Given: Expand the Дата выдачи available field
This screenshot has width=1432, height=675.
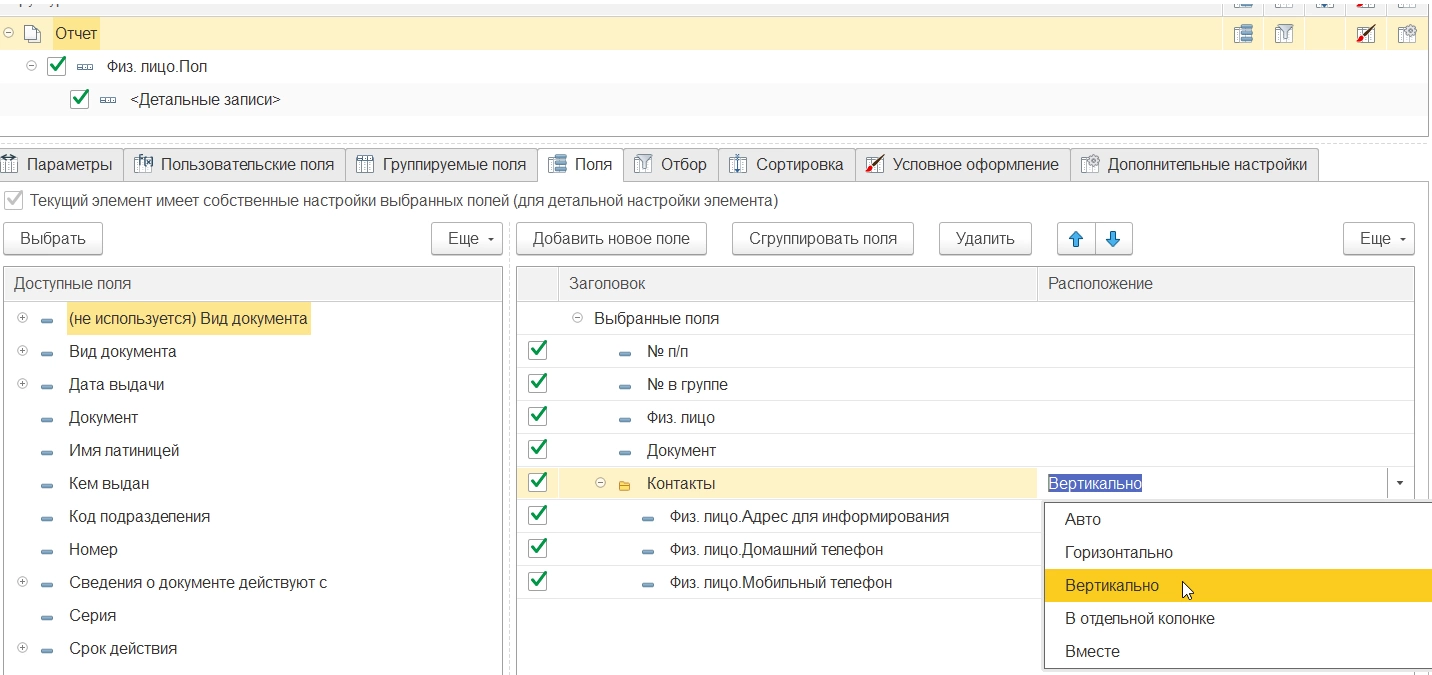Looking at the screenshot, I should point(22,384).
